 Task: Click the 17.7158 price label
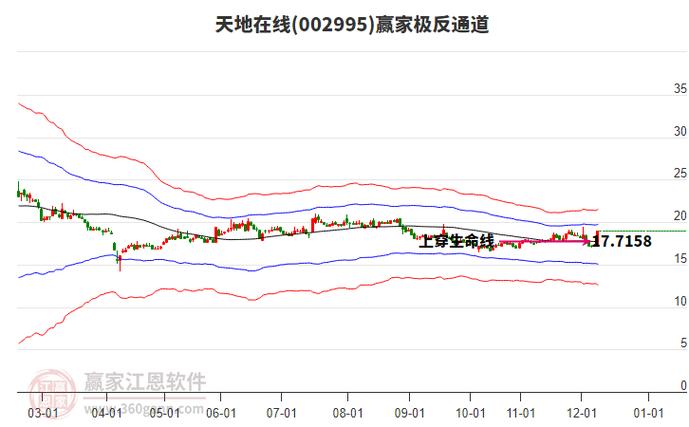click(622, 241)
